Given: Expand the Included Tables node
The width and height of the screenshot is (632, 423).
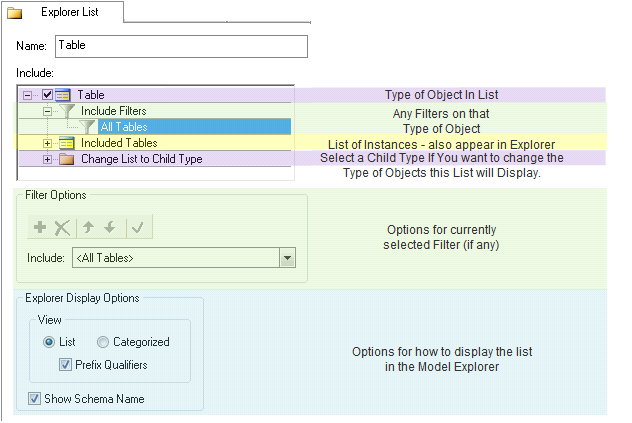Looking at the screenshot, I should tap(47, 144).
